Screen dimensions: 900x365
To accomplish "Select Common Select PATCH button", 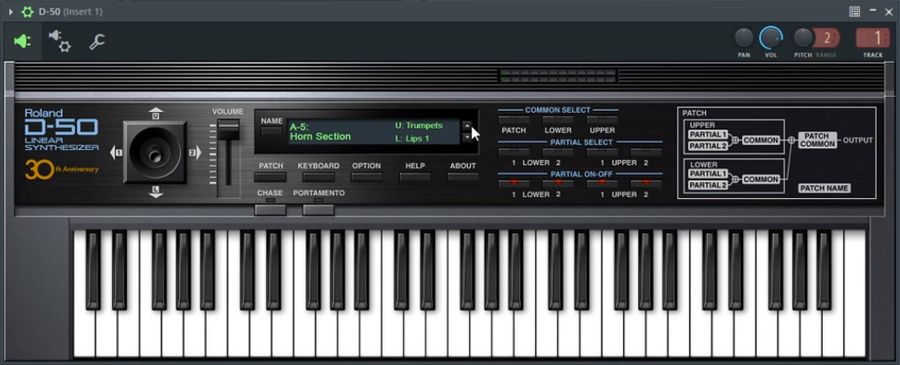I will click(514, 120).
